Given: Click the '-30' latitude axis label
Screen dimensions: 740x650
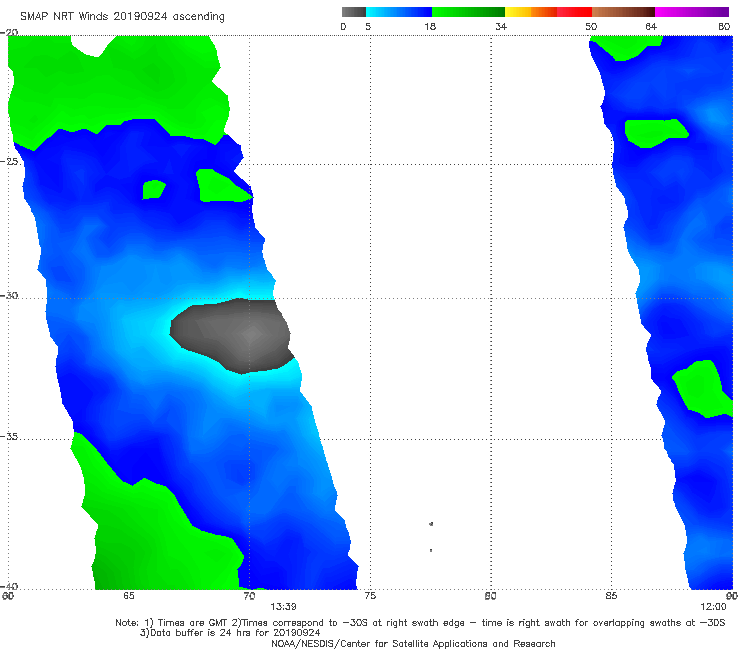Looking at the screenshot, I should [9, 295].
